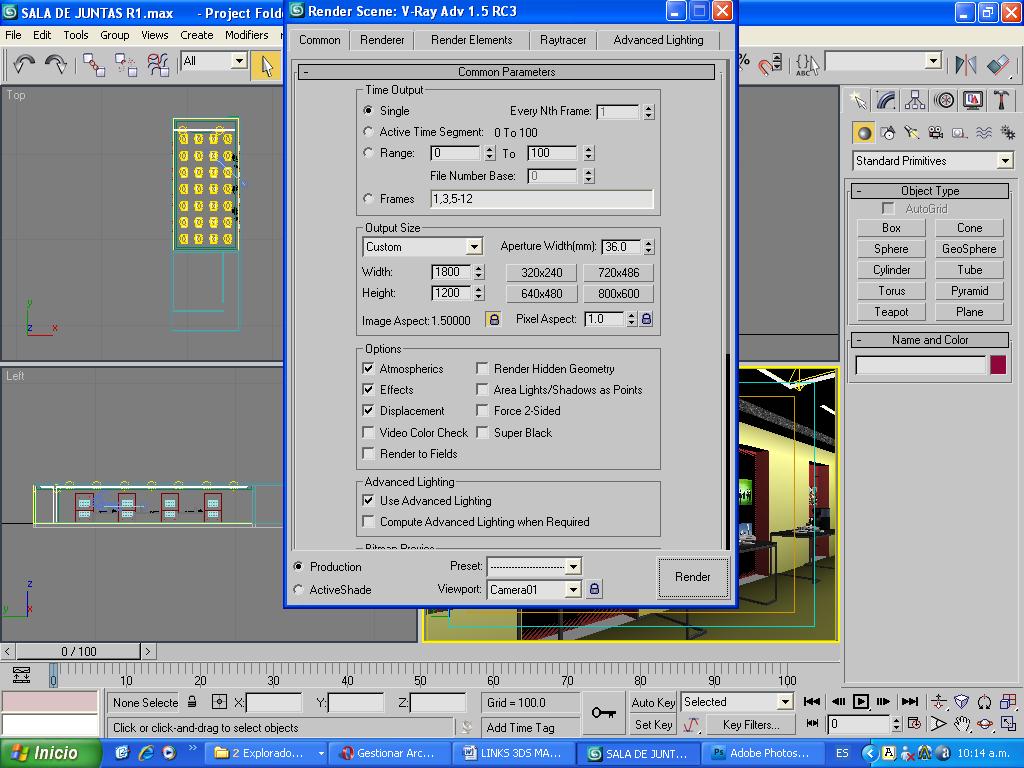Viewport: 1024px width, 768px height.
Task: Open the Create menu
Action: pos(197,35)
